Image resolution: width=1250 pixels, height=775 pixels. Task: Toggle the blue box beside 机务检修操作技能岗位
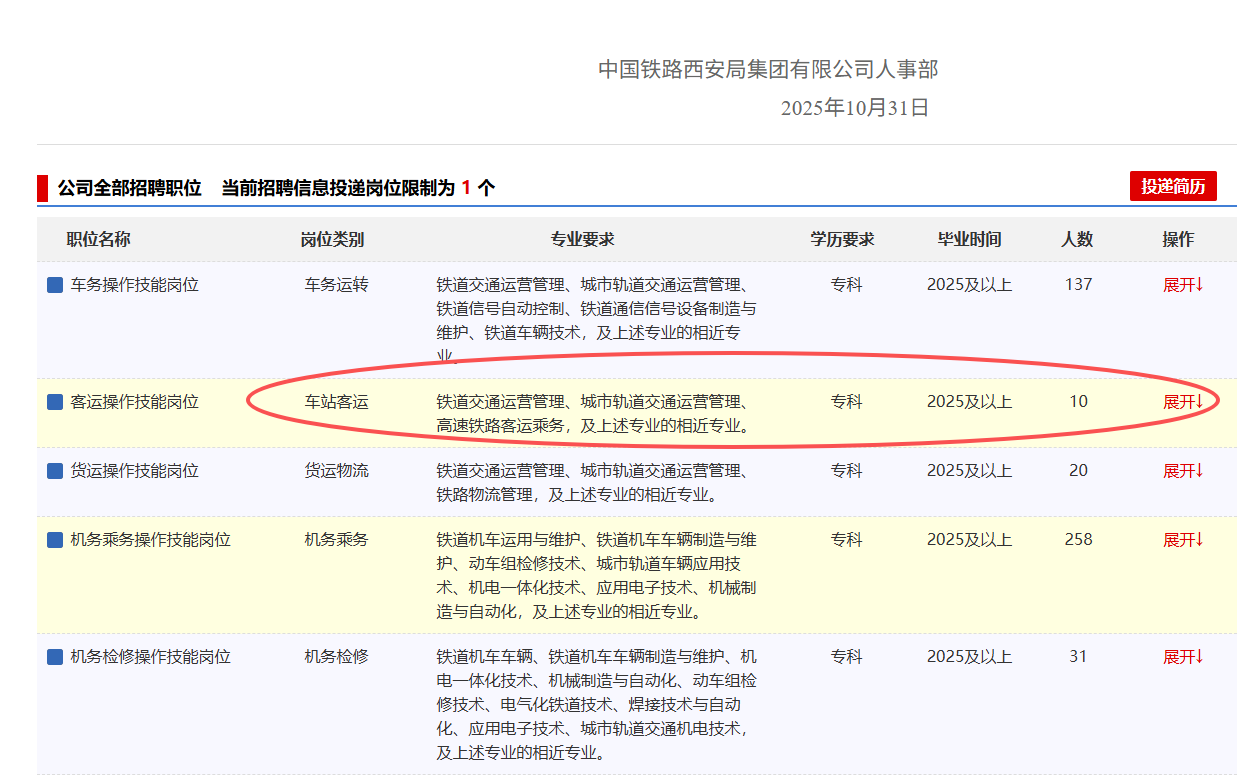click(56, 657)
